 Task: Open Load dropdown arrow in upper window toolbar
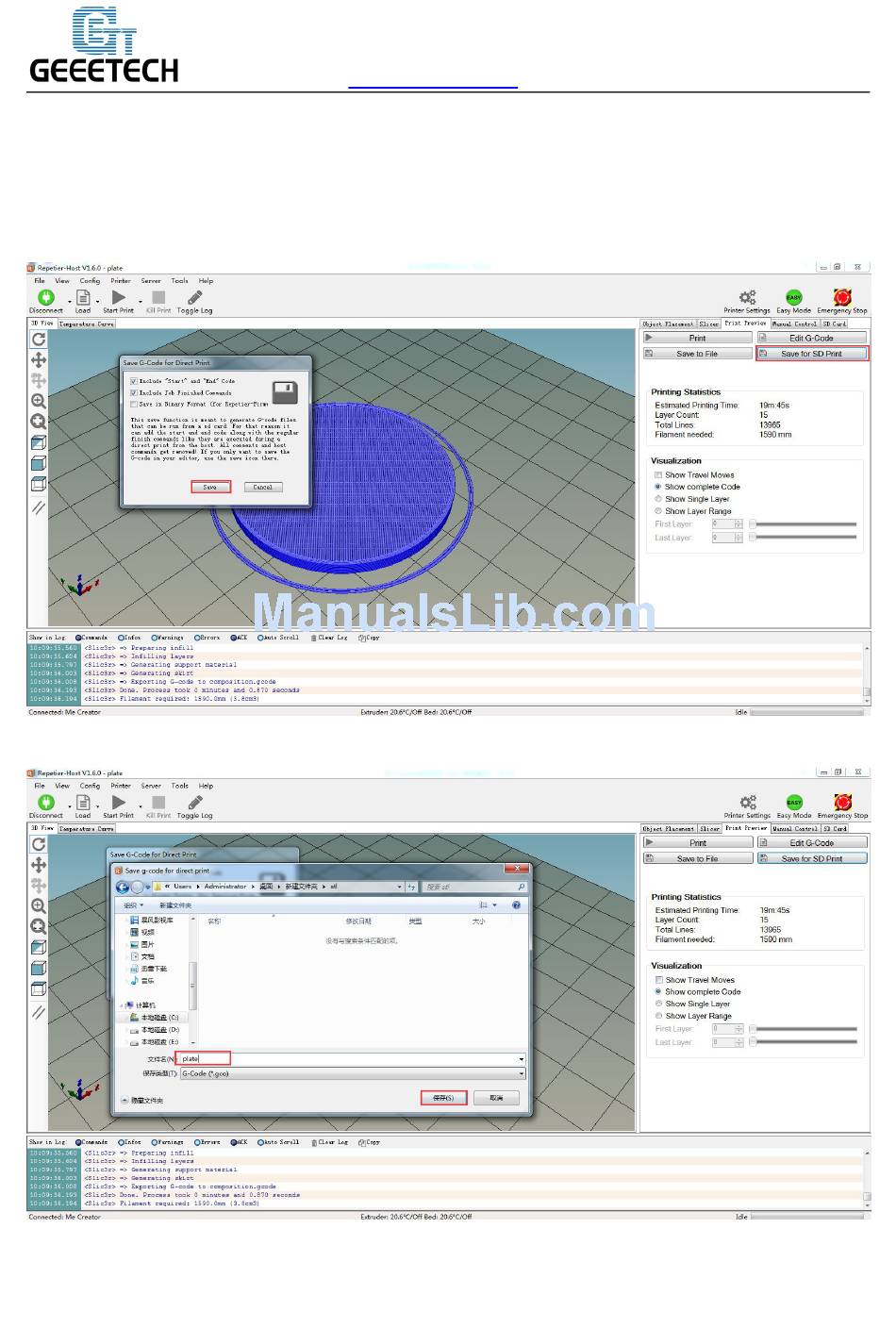tap(97, 303)
